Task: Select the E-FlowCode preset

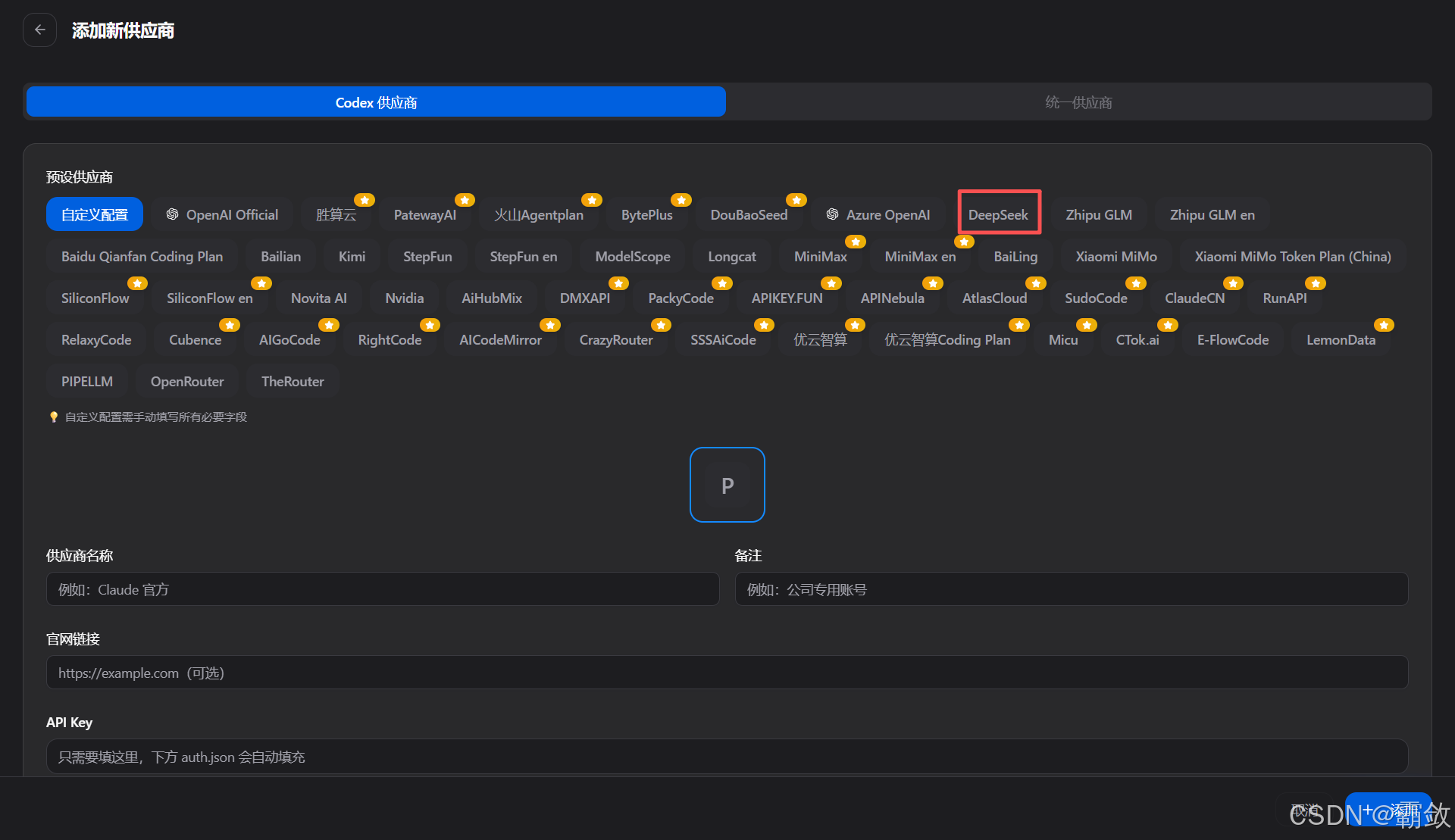Action: coord(1233,339)
